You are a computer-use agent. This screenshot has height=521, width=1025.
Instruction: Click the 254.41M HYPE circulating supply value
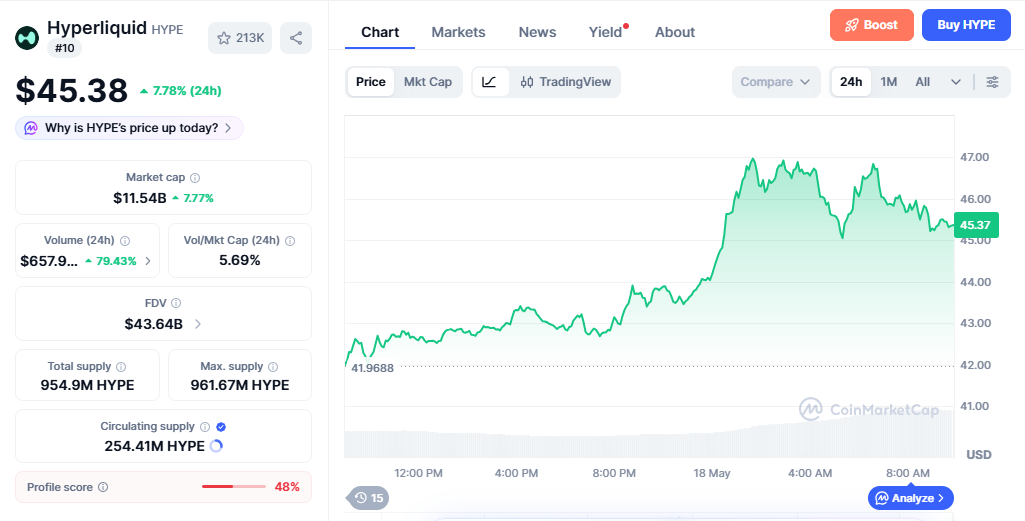(154, 446)
